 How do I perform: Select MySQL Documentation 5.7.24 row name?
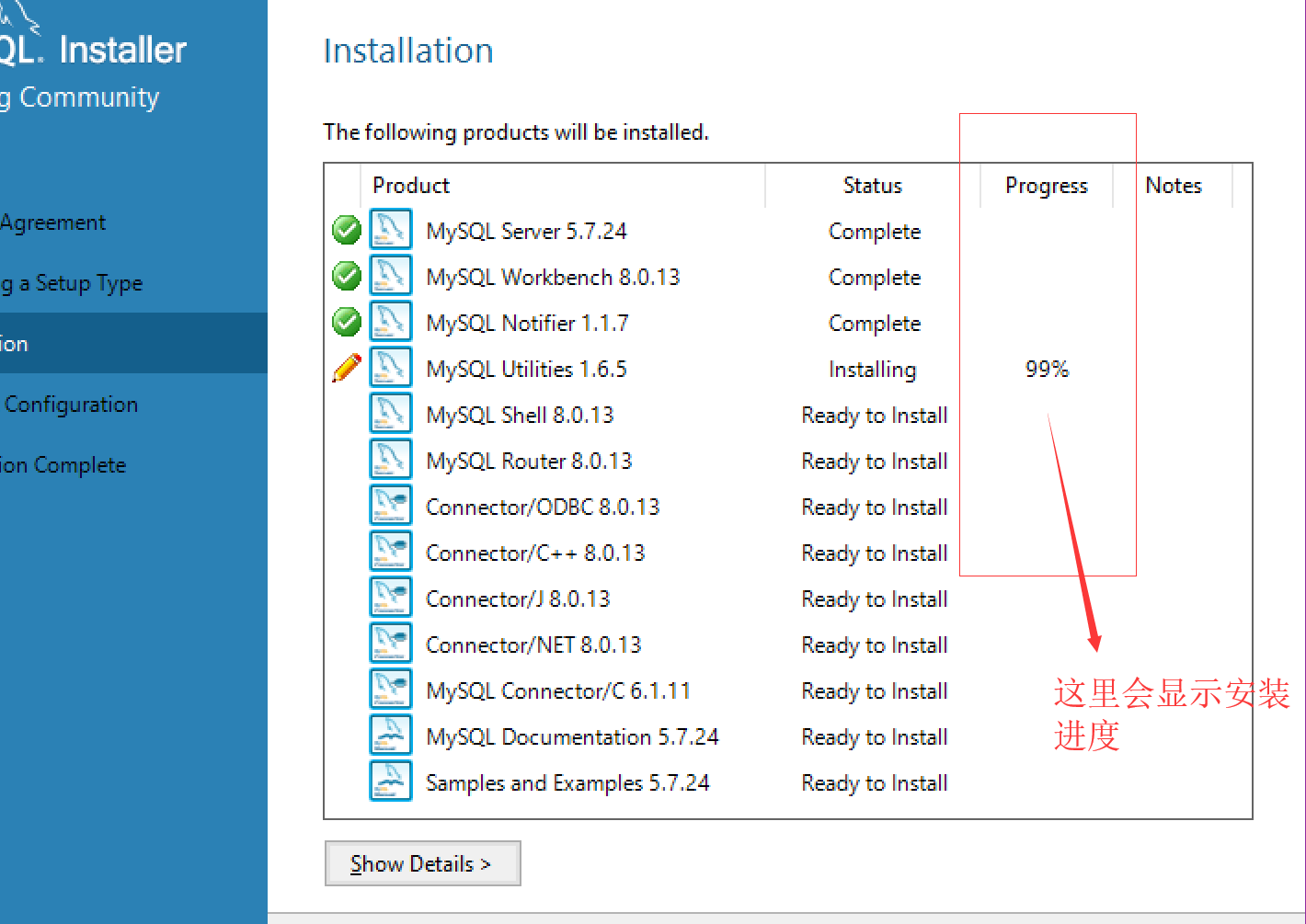[572, 737]
